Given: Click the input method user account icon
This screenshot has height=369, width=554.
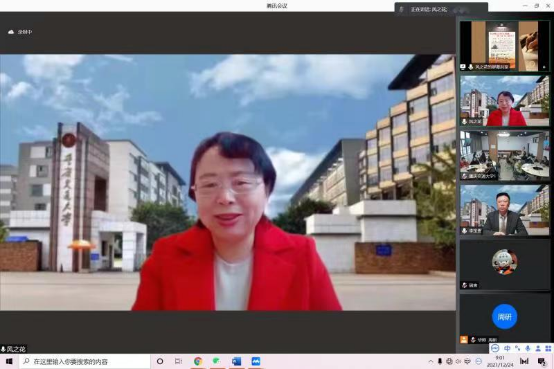Looking at the screenshot, I should coord(538,348).
